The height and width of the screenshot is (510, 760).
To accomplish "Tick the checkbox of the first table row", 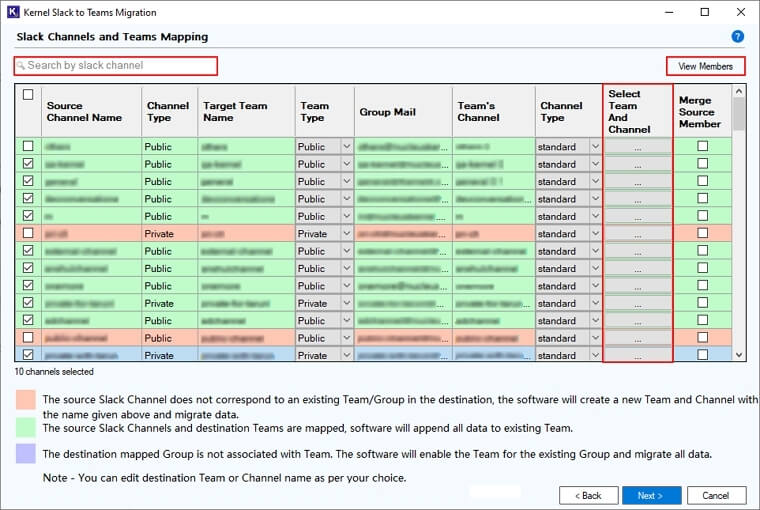I will pos(28,146).
